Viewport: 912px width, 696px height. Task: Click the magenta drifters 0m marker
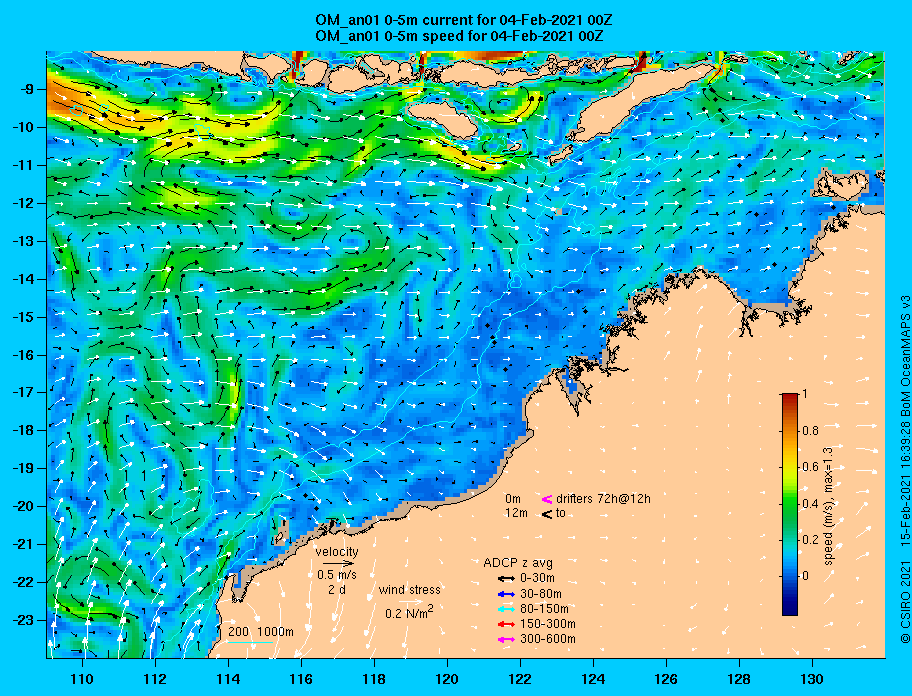tap(547, 499)
